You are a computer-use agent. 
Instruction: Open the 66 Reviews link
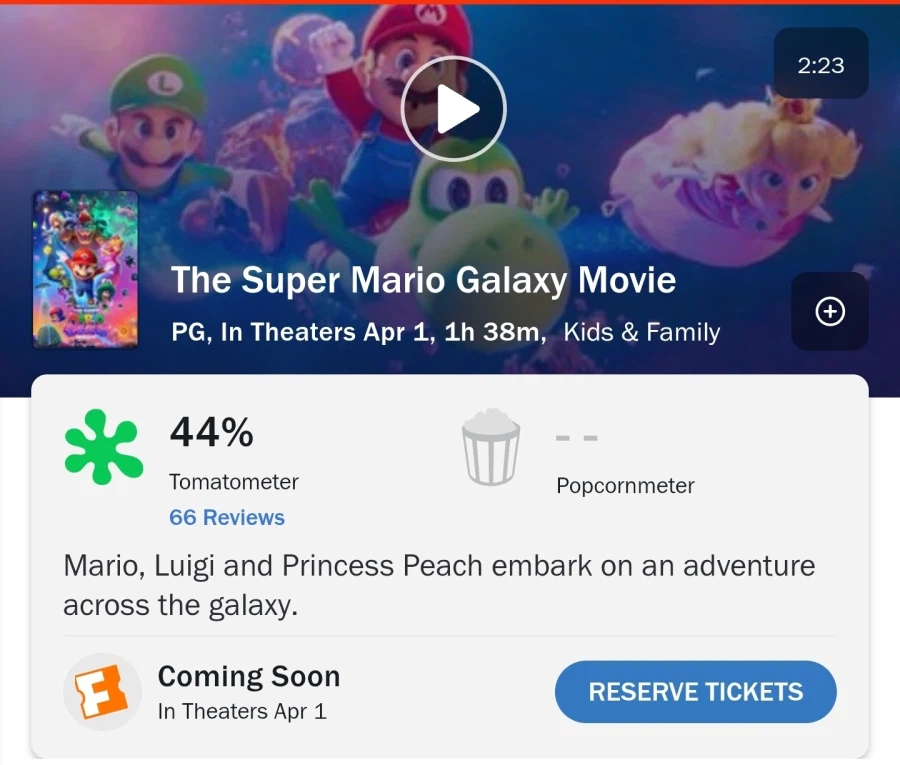(227, 518)
